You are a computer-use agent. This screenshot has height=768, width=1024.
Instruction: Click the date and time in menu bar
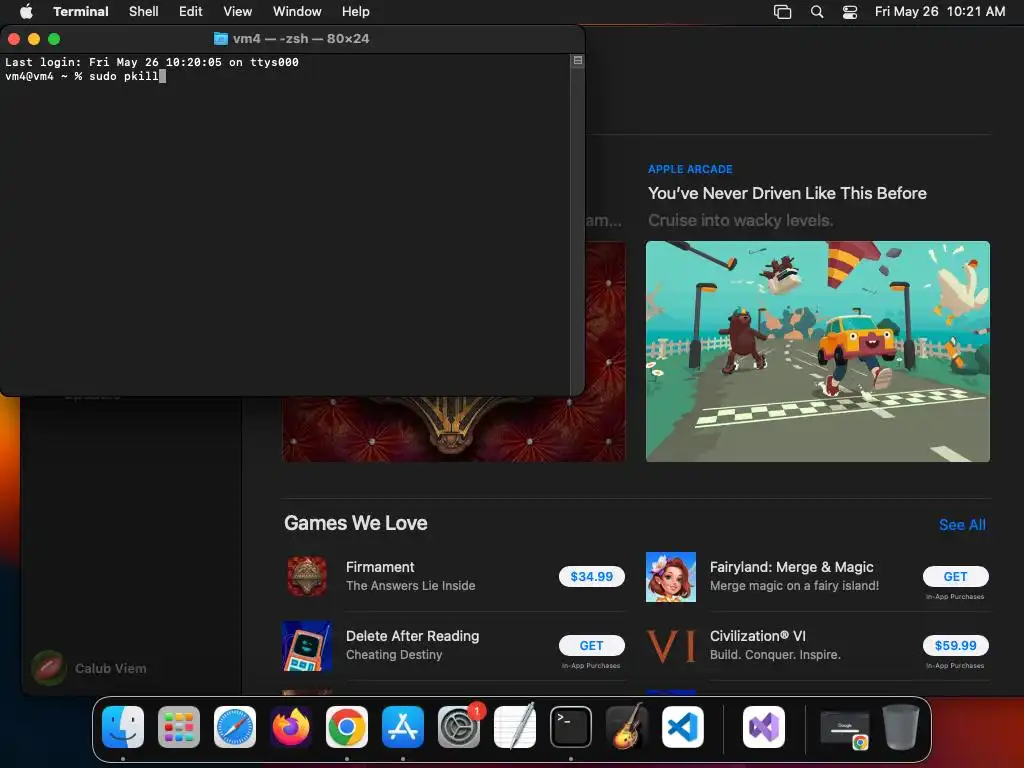tap(940, 11)
